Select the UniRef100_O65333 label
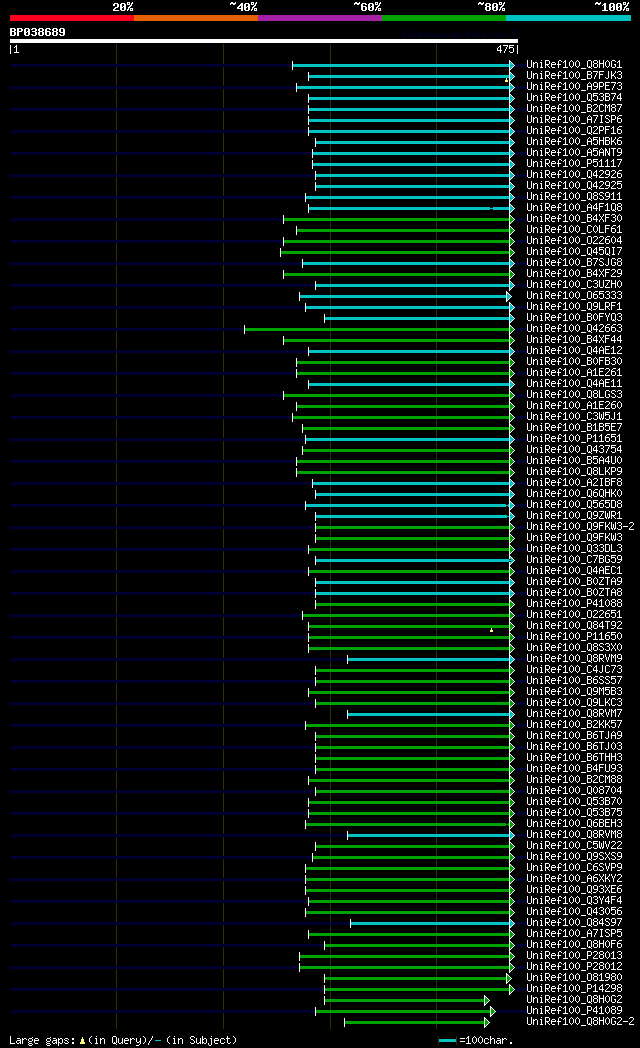Image resolution: width=640 pixels, height=1048 pixels. click(574, 295)
